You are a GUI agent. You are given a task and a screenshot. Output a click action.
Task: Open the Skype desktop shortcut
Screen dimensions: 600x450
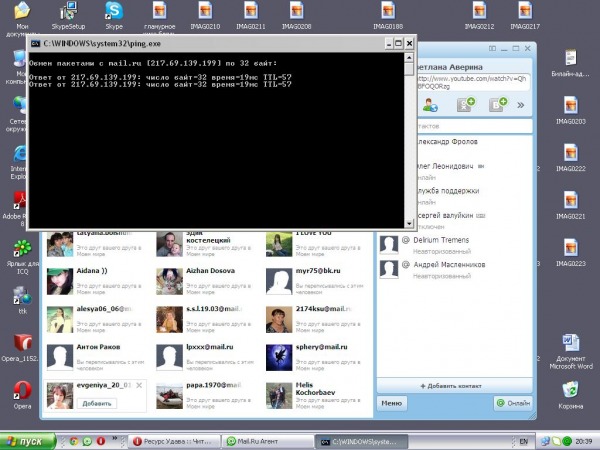point(114,15)
